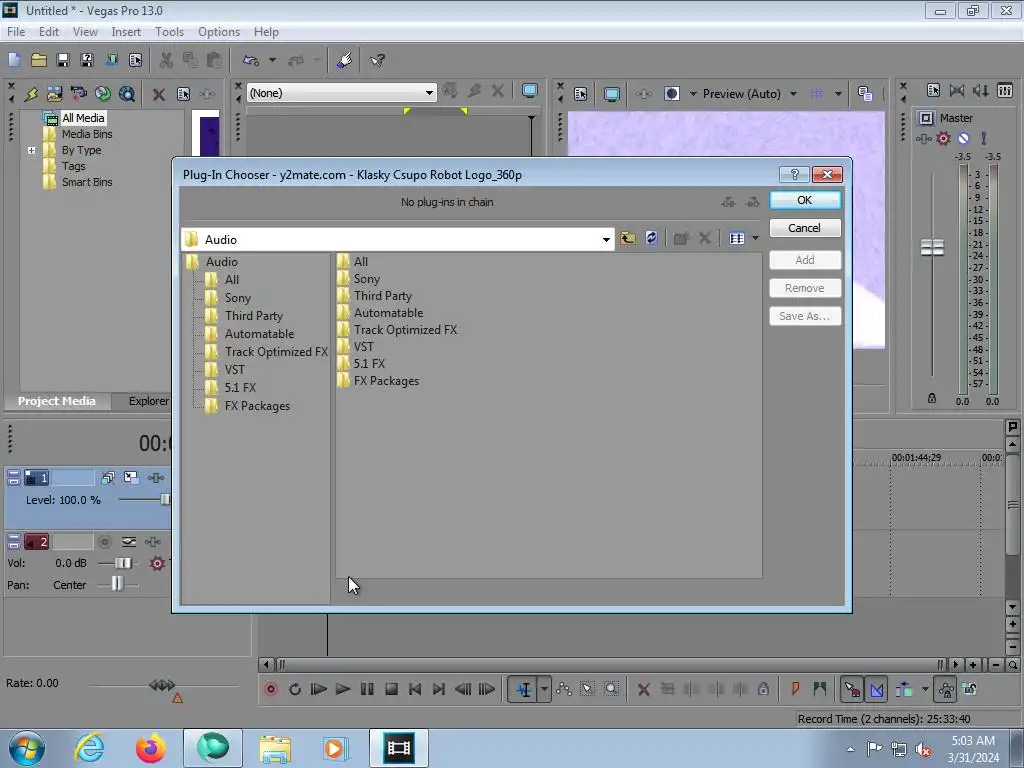Open the Tools menu
Viewport: 1024px width, 768px height.
(169, 32)
